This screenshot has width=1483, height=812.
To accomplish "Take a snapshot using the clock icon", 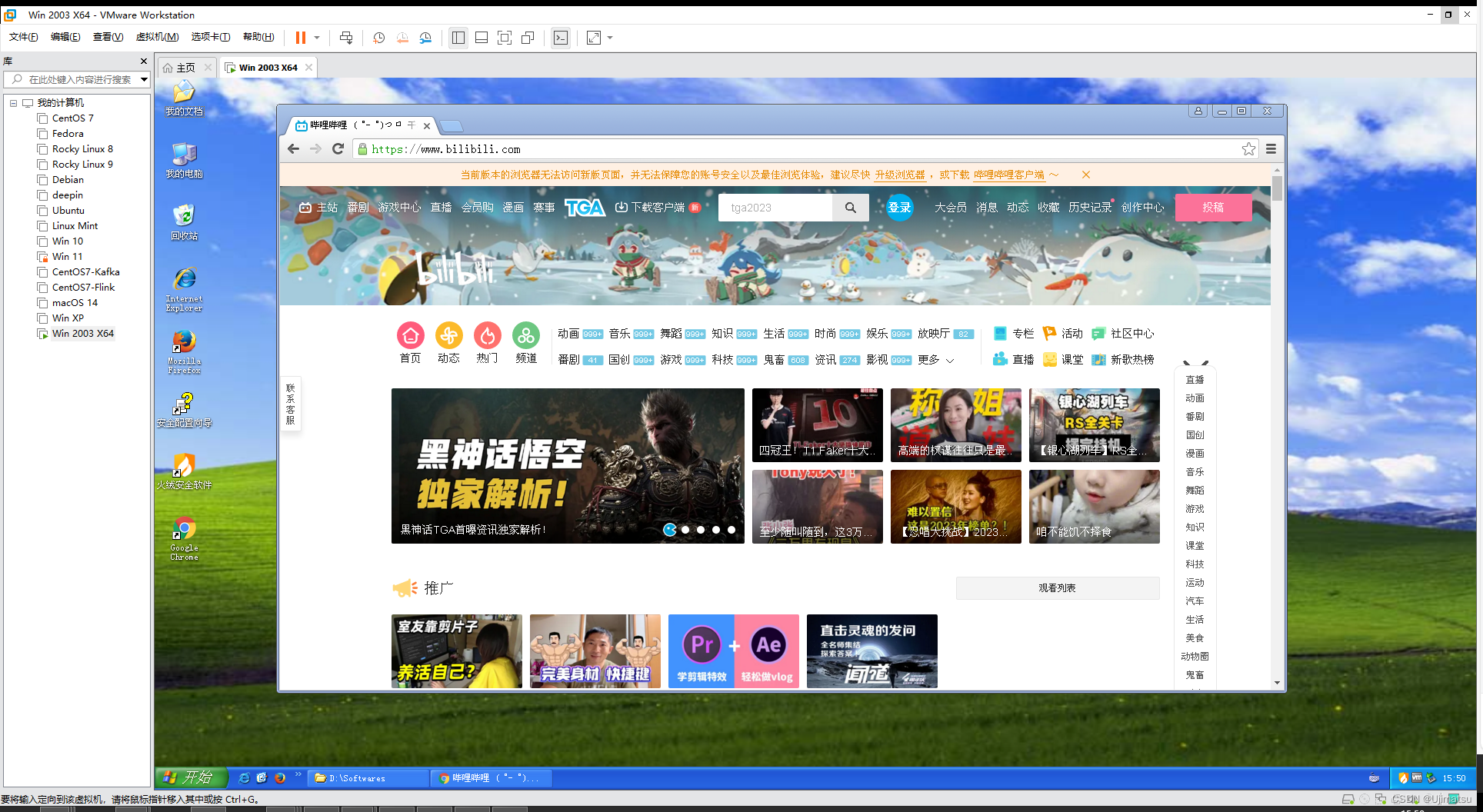I will click(378, 38).
